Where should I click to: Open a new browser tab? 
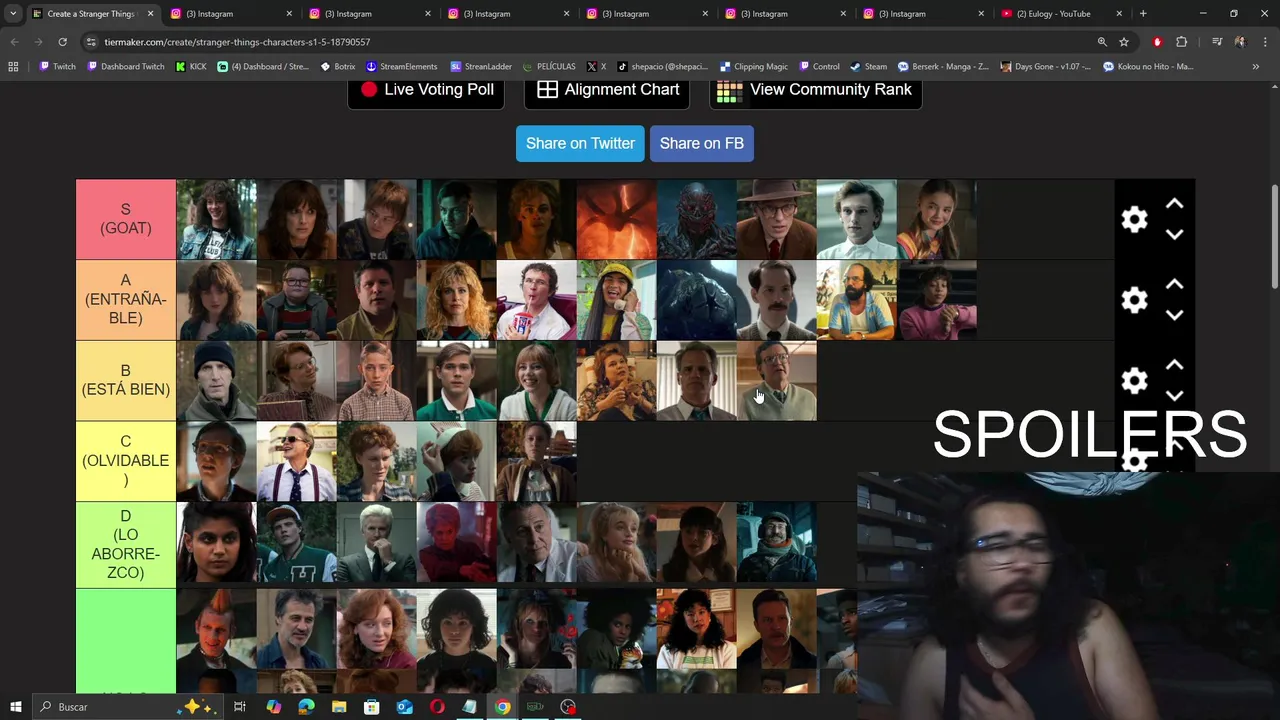pos(1143,14)
